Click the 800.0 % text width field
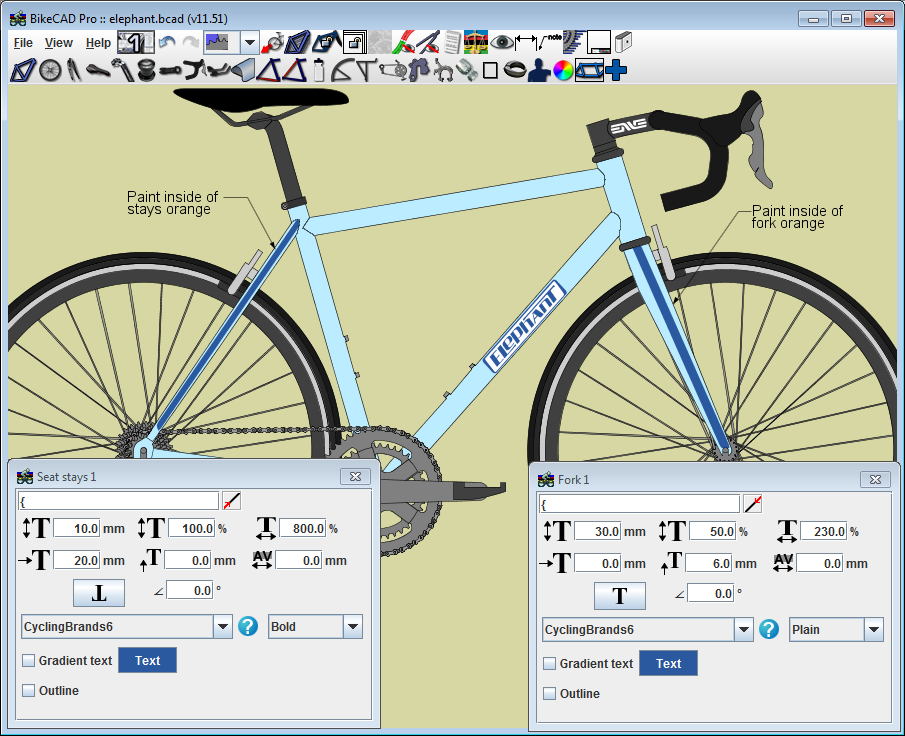This screenshot has height=736, width=905. click(303, 528)
